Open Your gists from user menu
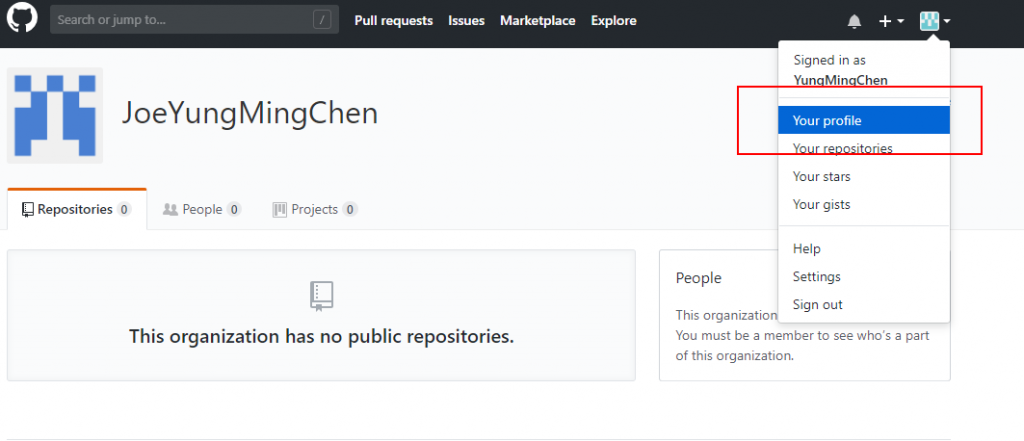 tap(864, 204)
